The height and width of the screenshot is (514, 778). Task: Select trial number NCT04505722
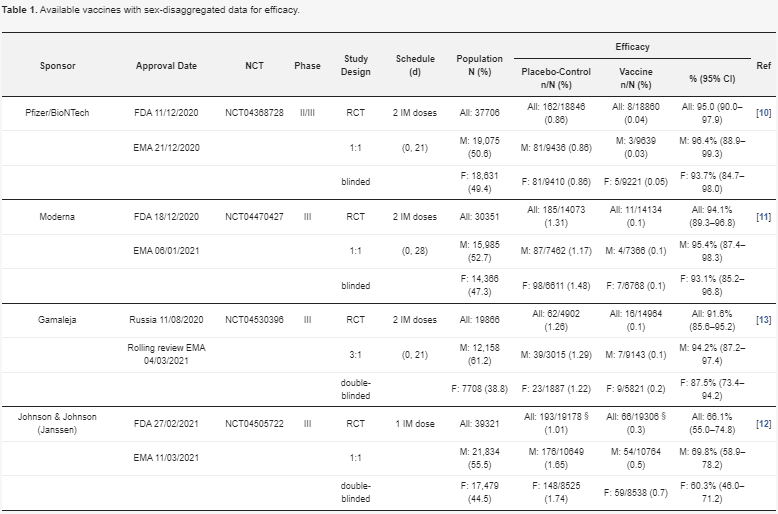pos(254,424)
